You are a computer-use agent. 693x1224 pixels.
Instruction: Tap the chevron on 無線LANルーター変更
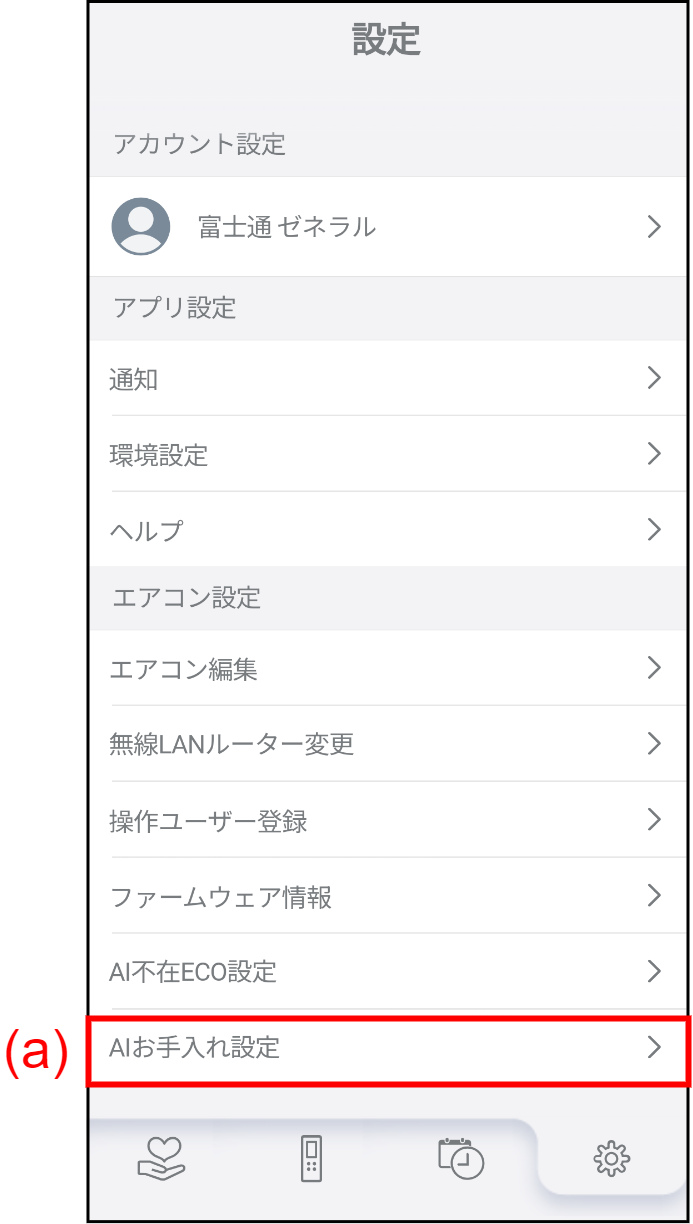click(654, 743)
